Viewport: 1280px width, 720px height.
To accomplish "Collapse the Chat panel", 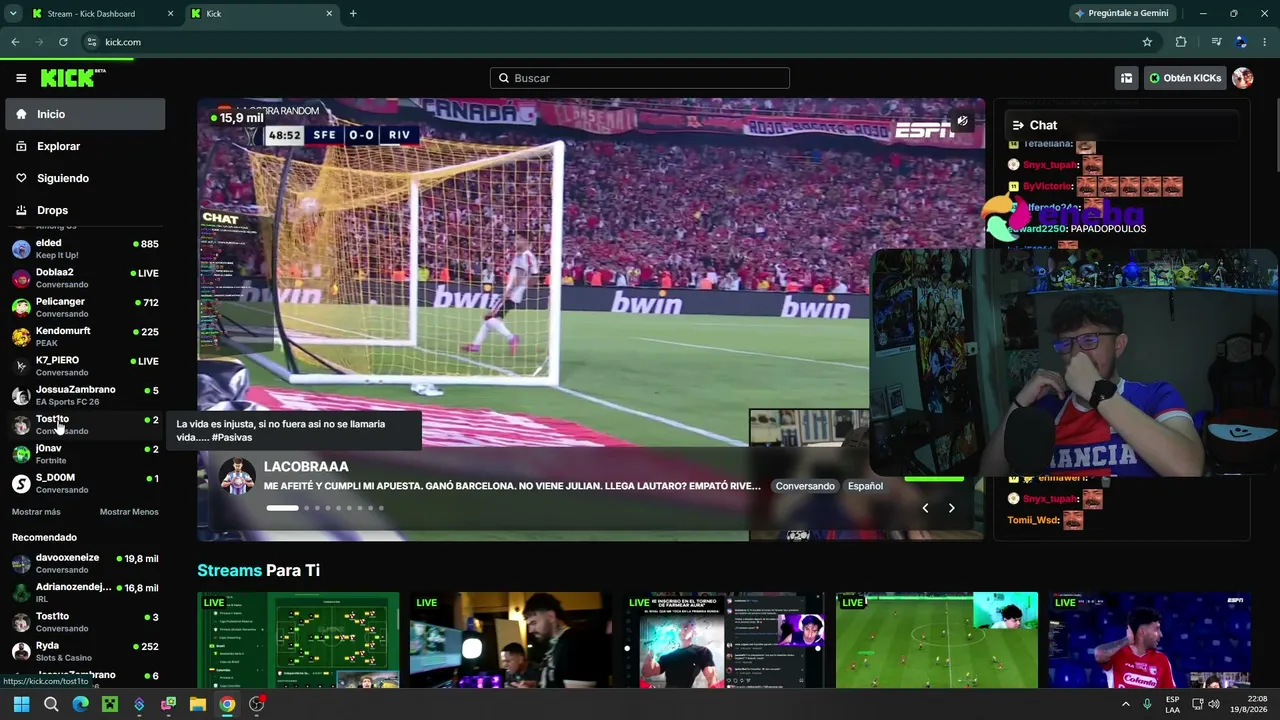I will [x=1018, y=125].
